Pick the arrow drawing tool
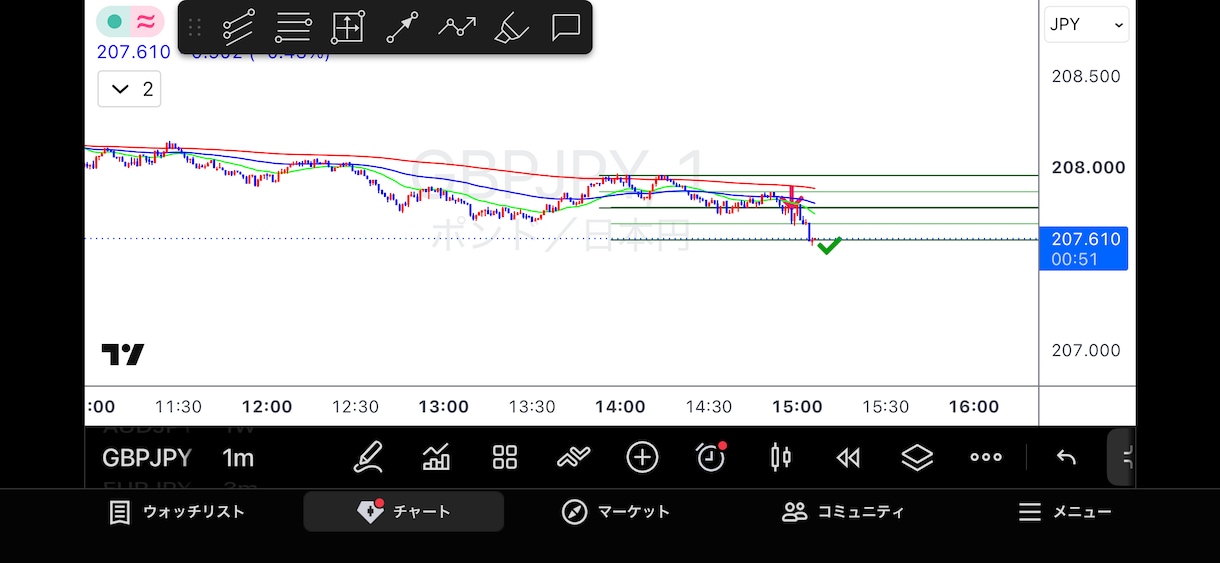This screenshot has width=1220, height=563. 402,27
